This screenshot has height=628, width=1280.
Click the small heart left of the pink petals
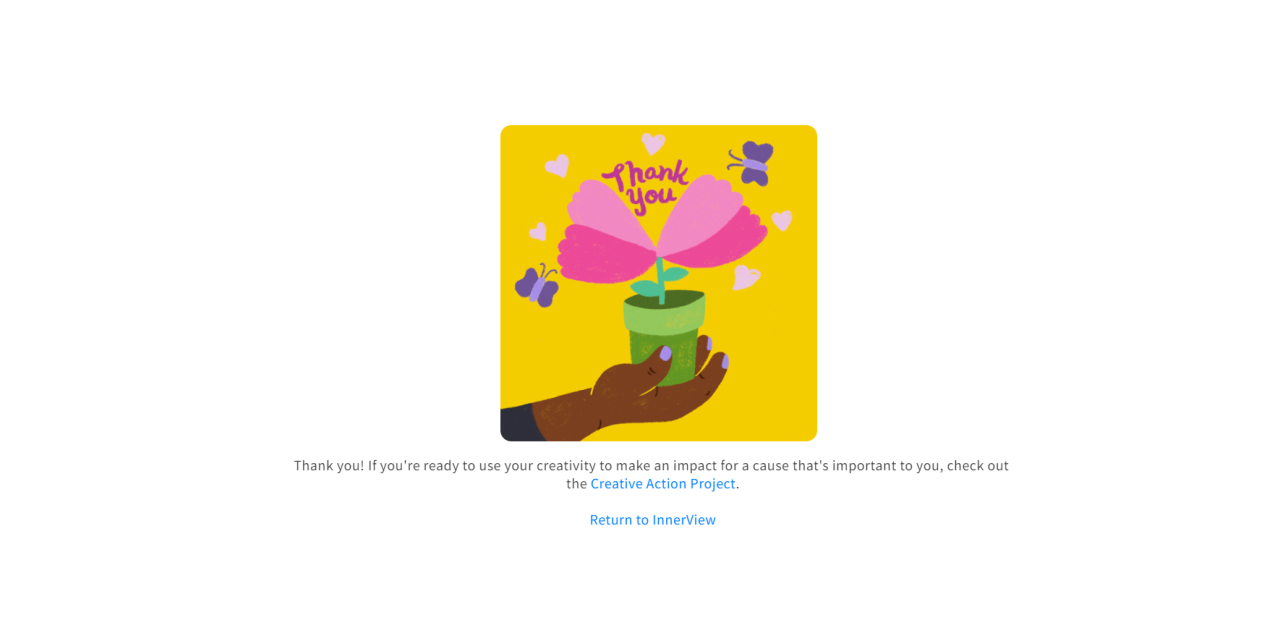[x=538, y=232]
